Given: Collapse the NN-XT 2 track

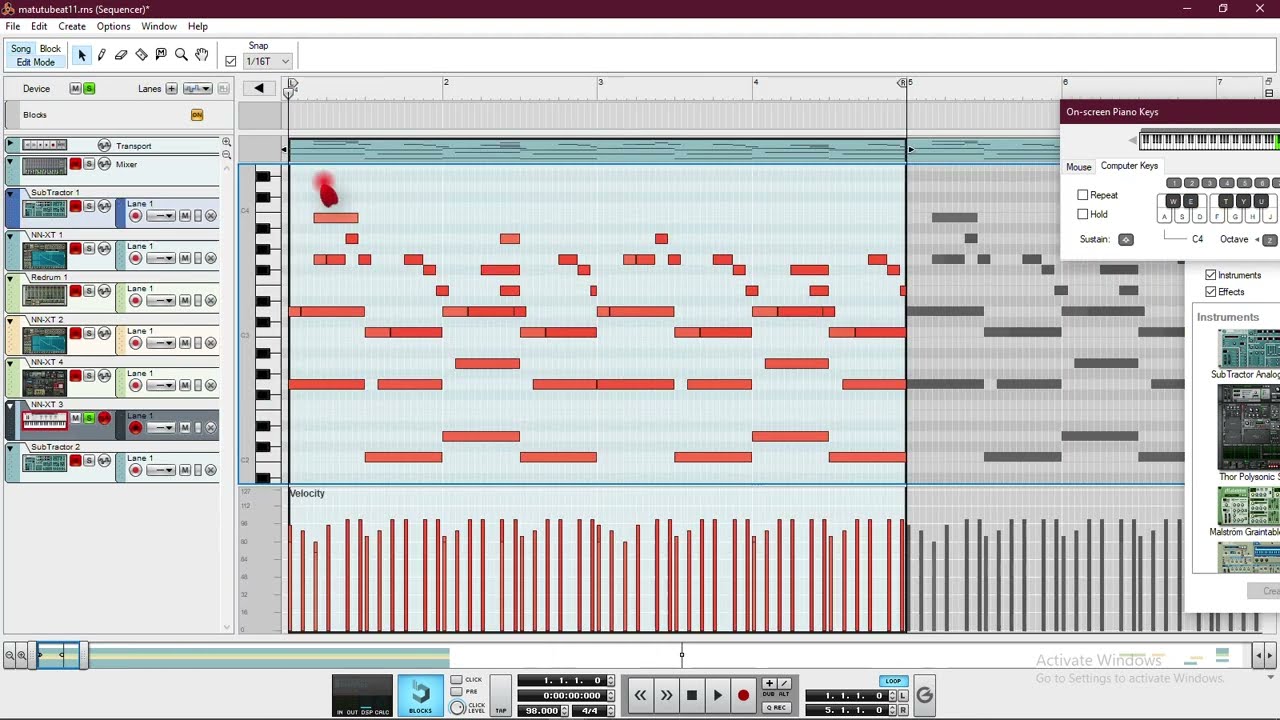Looking at the screenshot, I should click(11, 319).
